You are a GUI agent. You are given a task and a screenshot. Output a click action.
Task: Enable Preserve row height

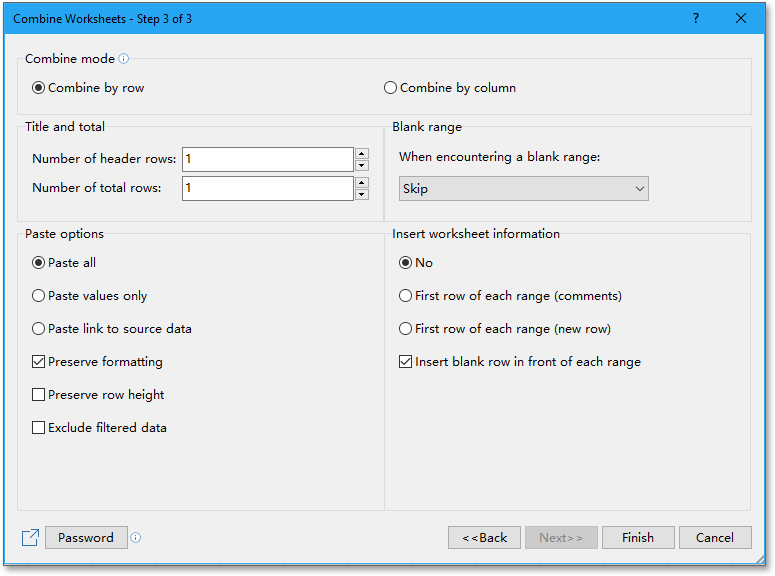click(x=98, y=395)
